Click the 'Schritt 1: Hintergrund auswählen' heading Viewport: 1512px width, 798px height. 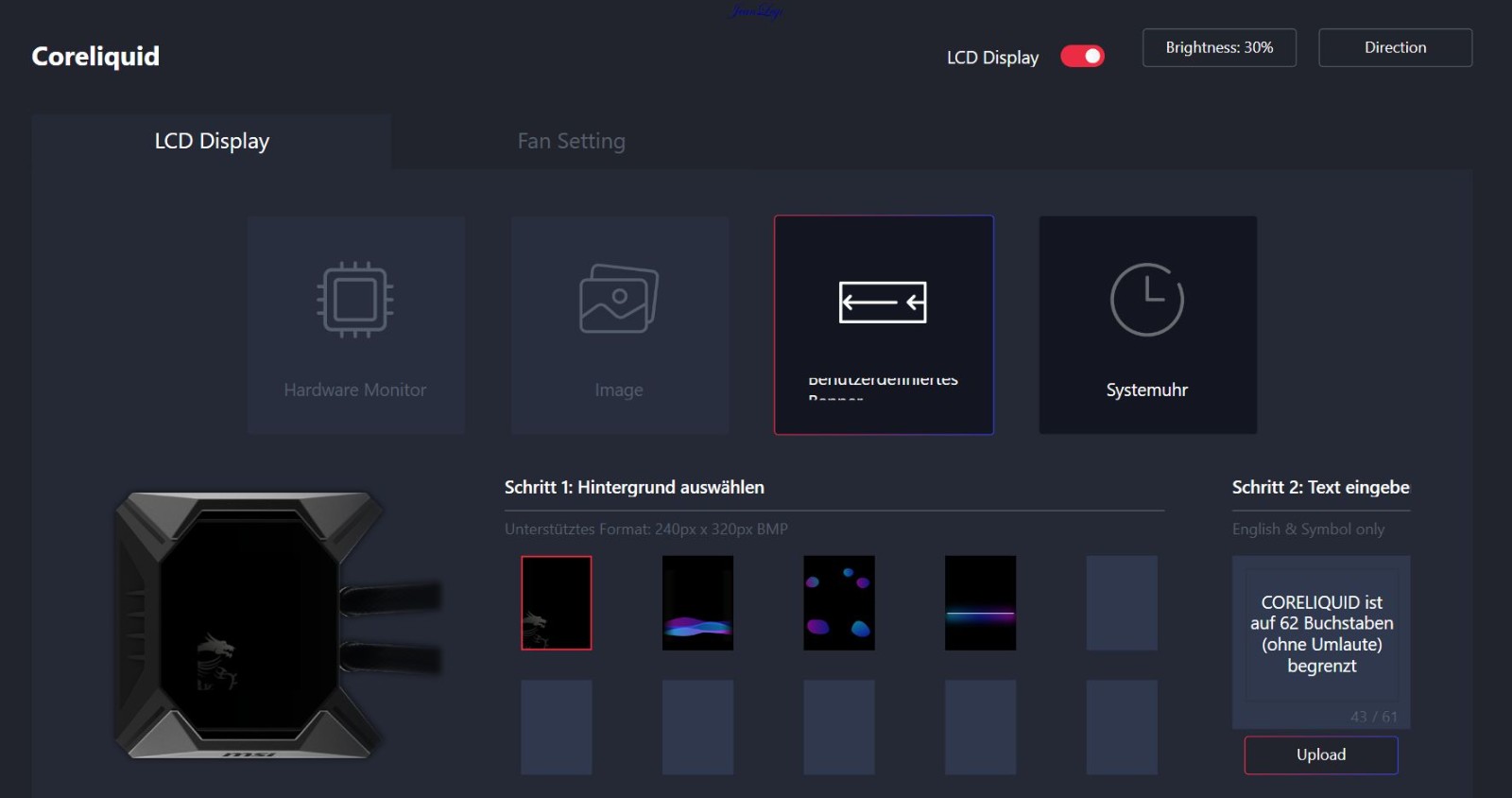(x=634, y=487)
